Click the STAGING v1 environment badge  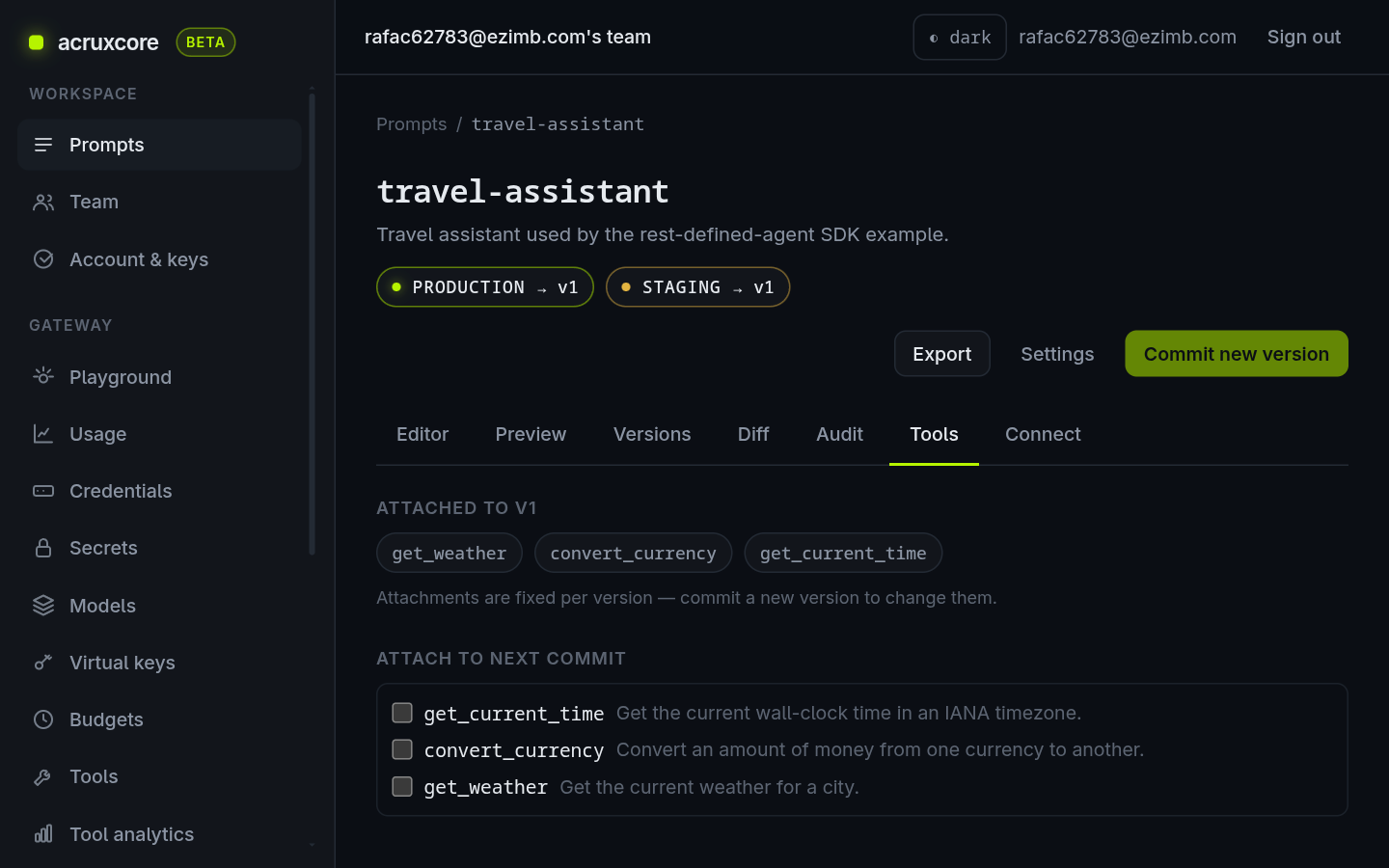[x=698, y=287]
